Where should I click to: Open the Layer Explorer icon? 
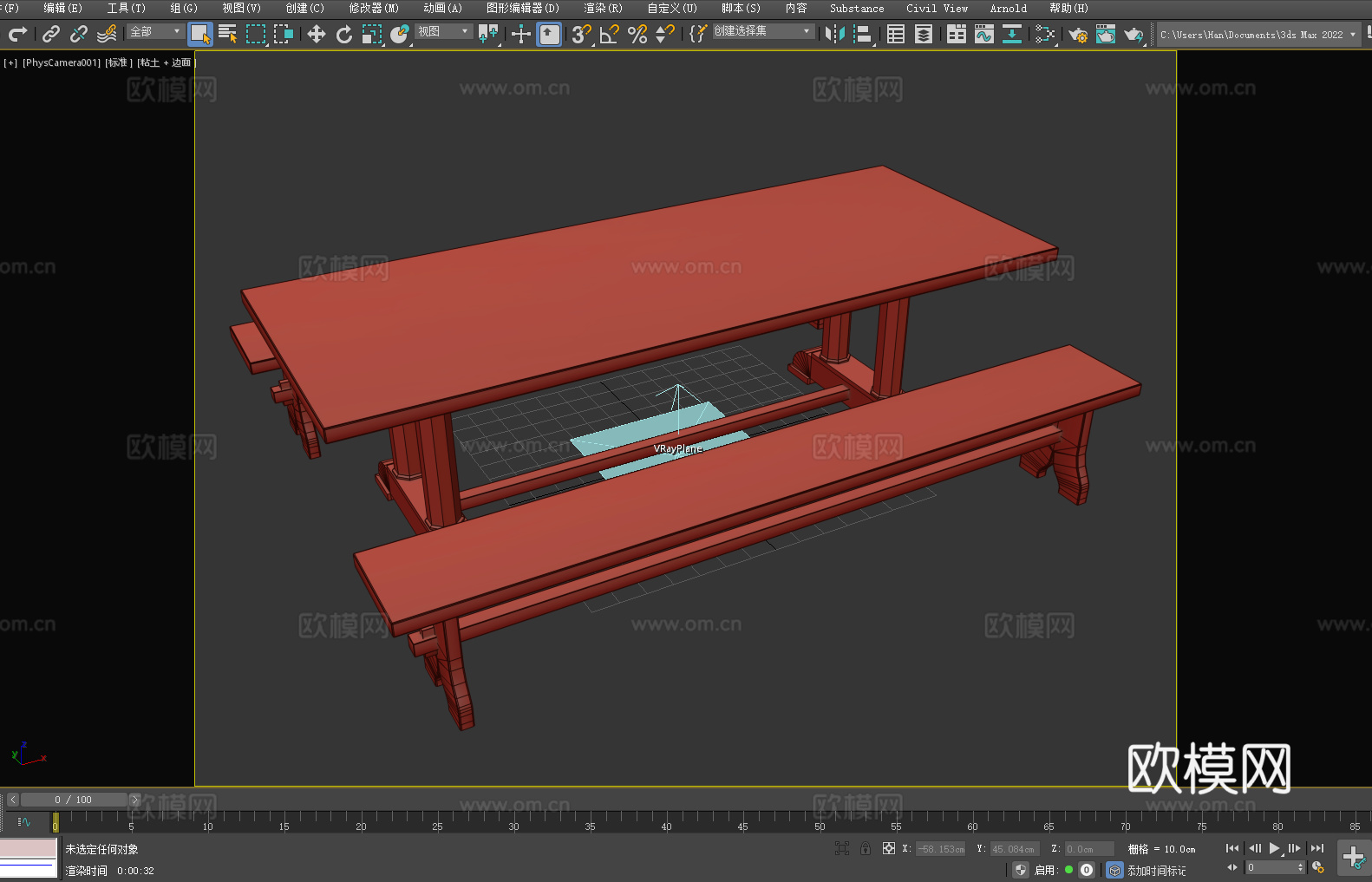click(924, 34)
